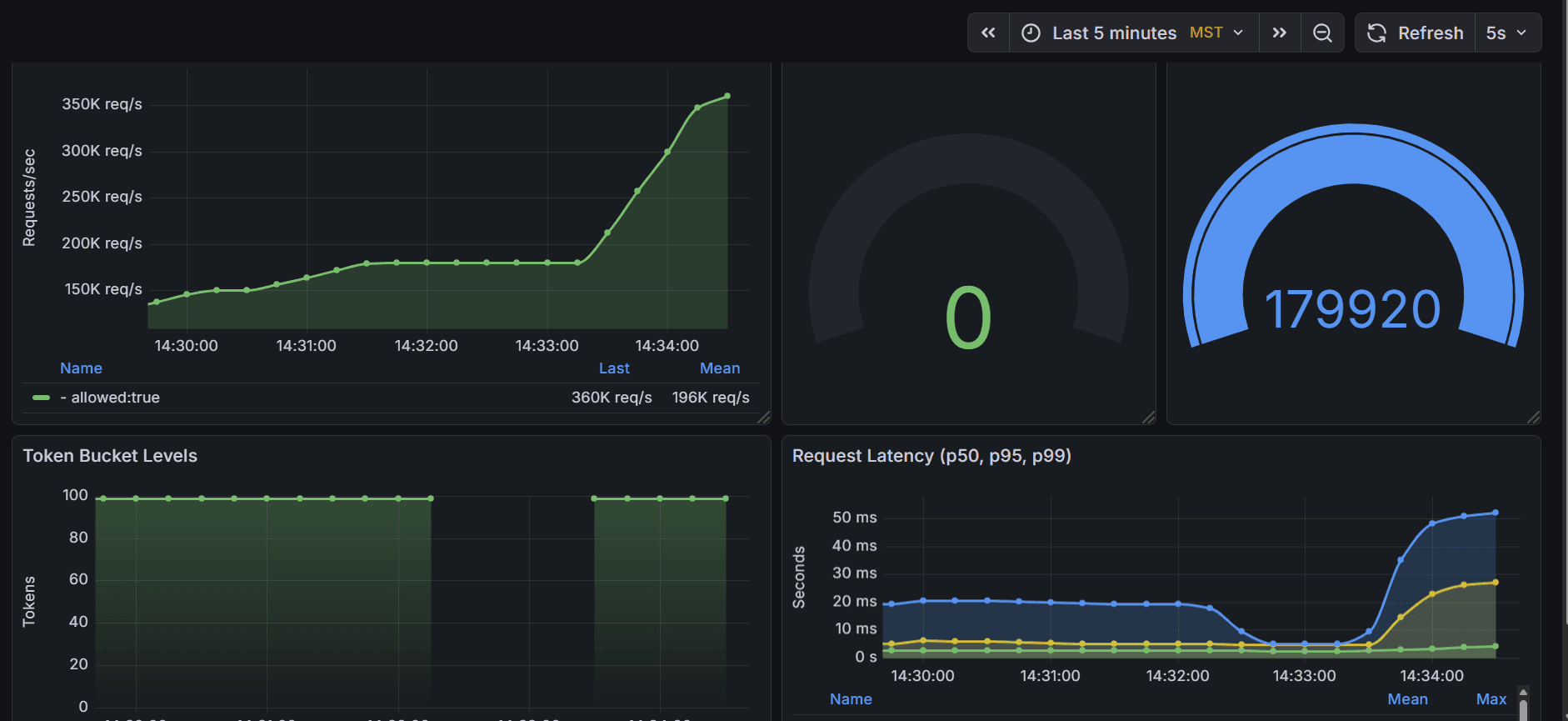Click the gauge value 179920
The image size is (1568, 721).
(1353, 309)
